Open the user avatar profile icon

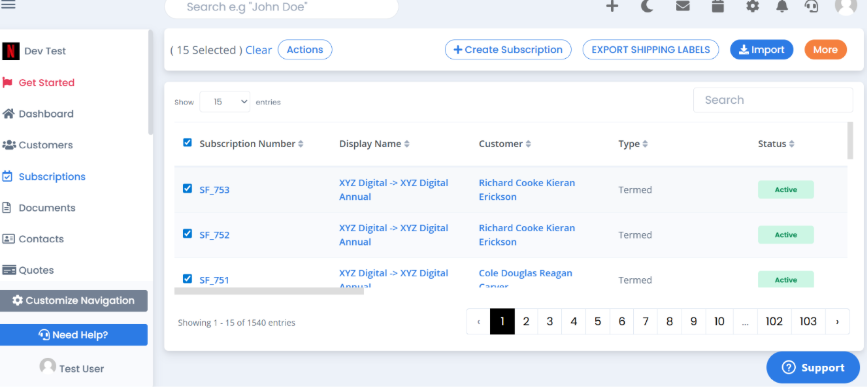click(845, 6)
